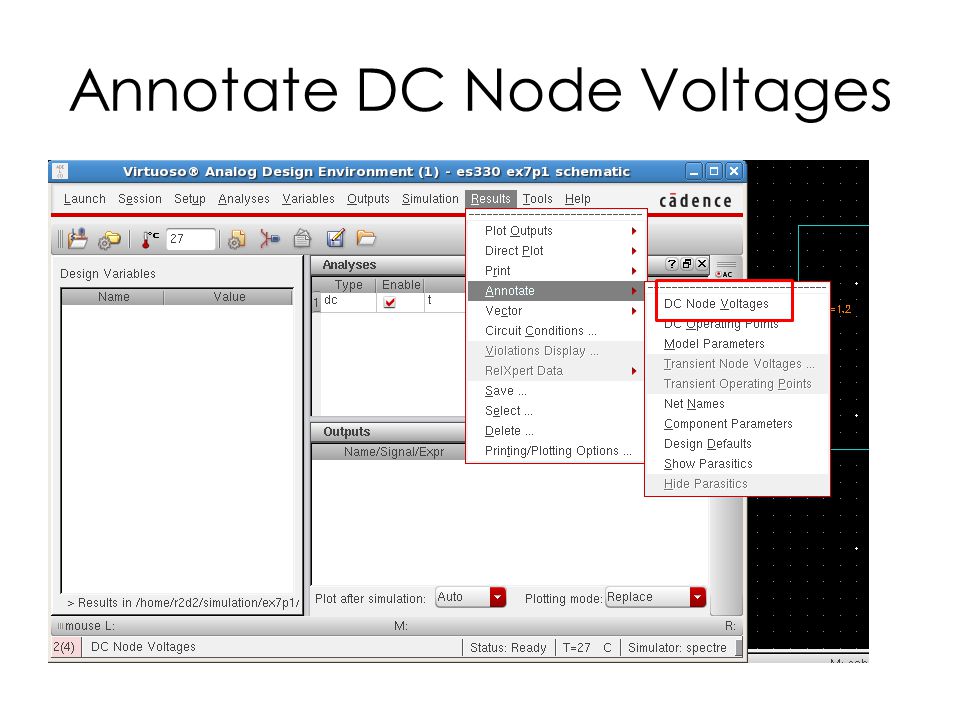Screen dimensions: 960x720
Task: Close the Analyses panel with X icon
Action: click(x=702, y=264)
